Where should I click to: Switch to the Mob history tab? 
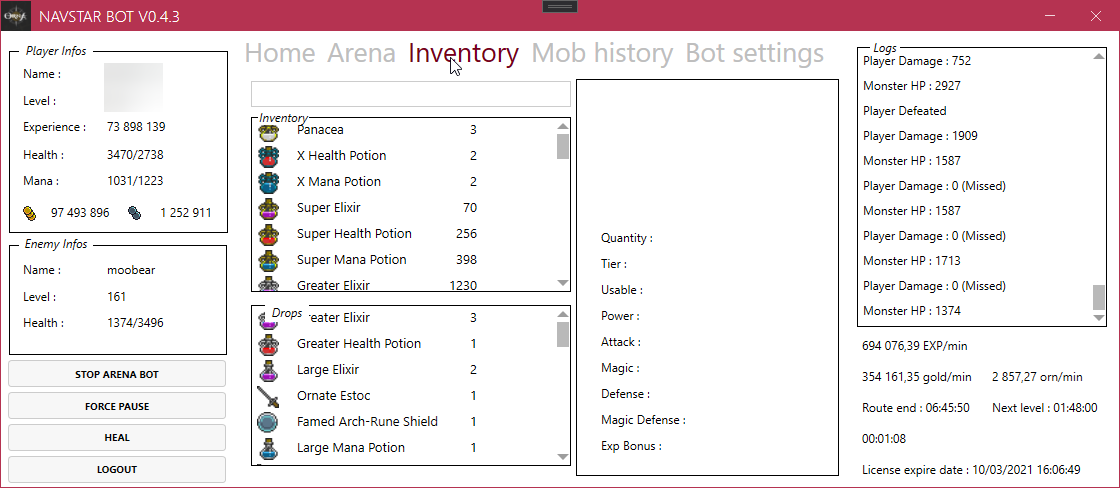tap(602, 53)
